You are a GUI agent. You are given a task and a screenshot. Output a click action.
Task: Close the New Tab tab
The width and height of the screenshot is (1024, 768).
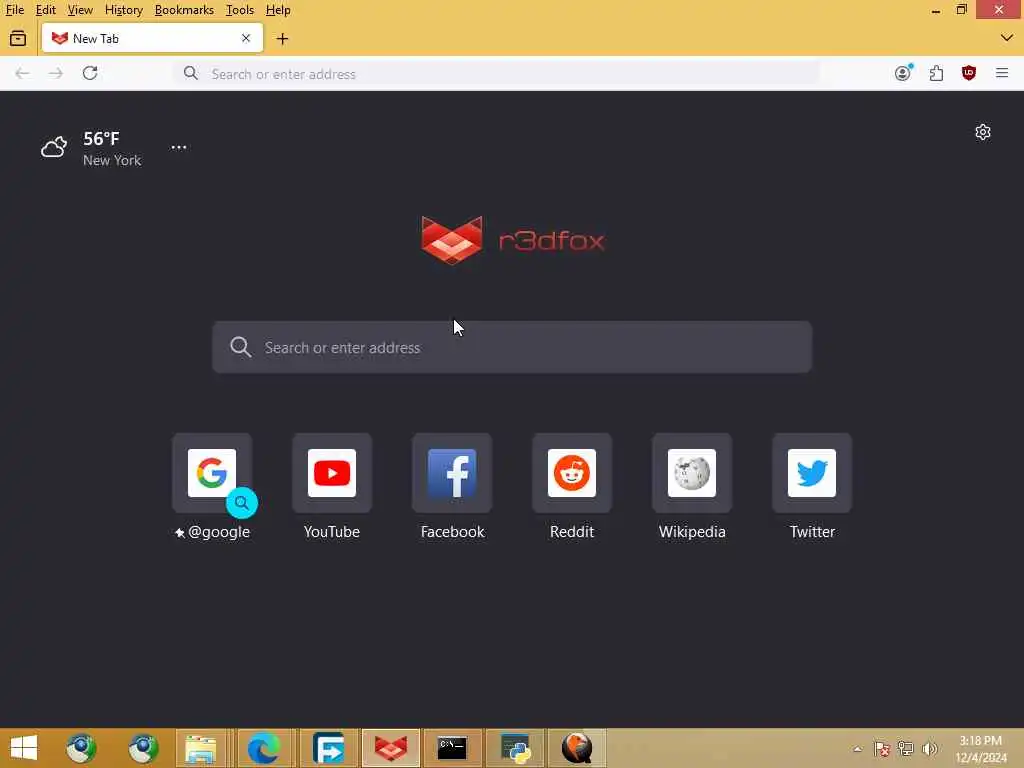(x=246, y=39)
